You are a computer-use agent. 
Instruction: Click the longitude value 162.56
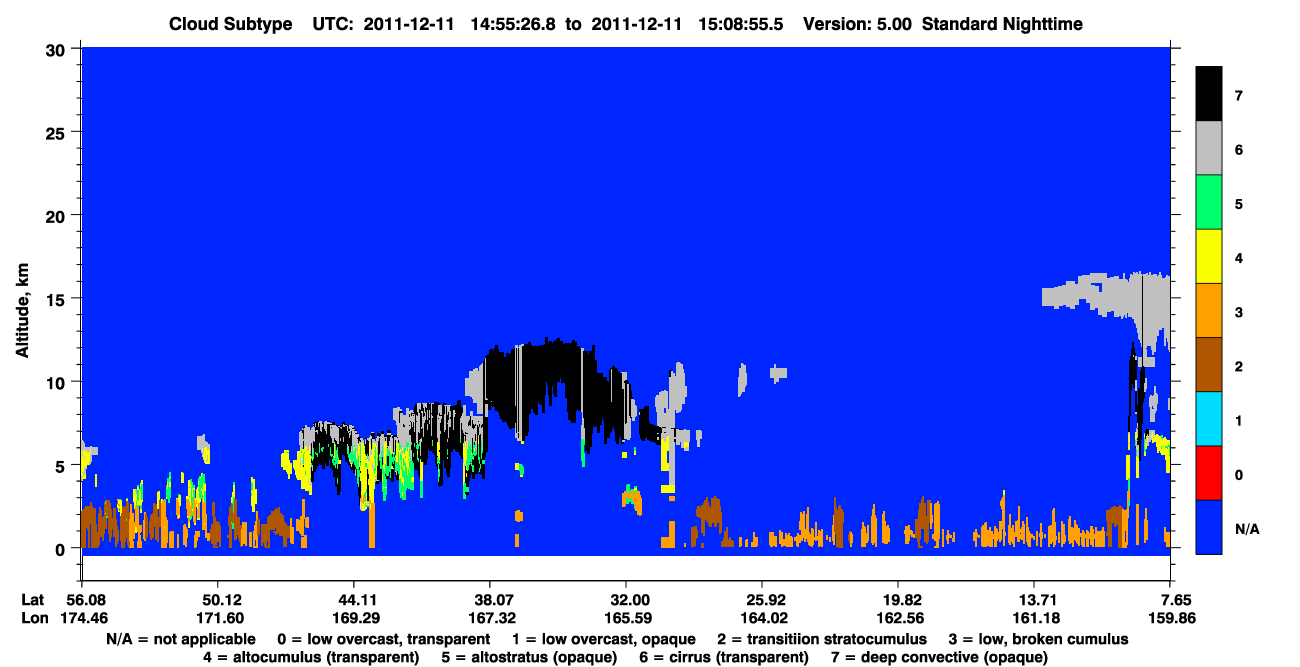(x=899, y=618)
